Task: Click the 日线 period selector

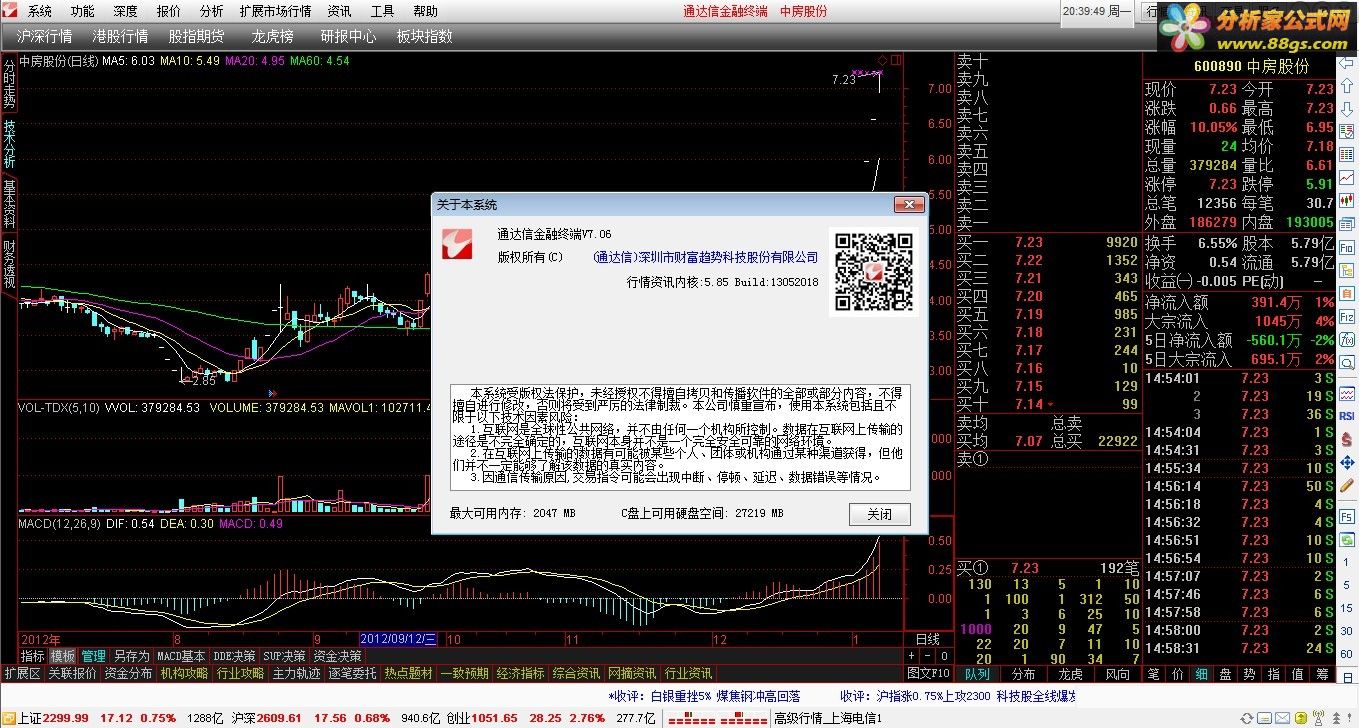Action: 928,639
